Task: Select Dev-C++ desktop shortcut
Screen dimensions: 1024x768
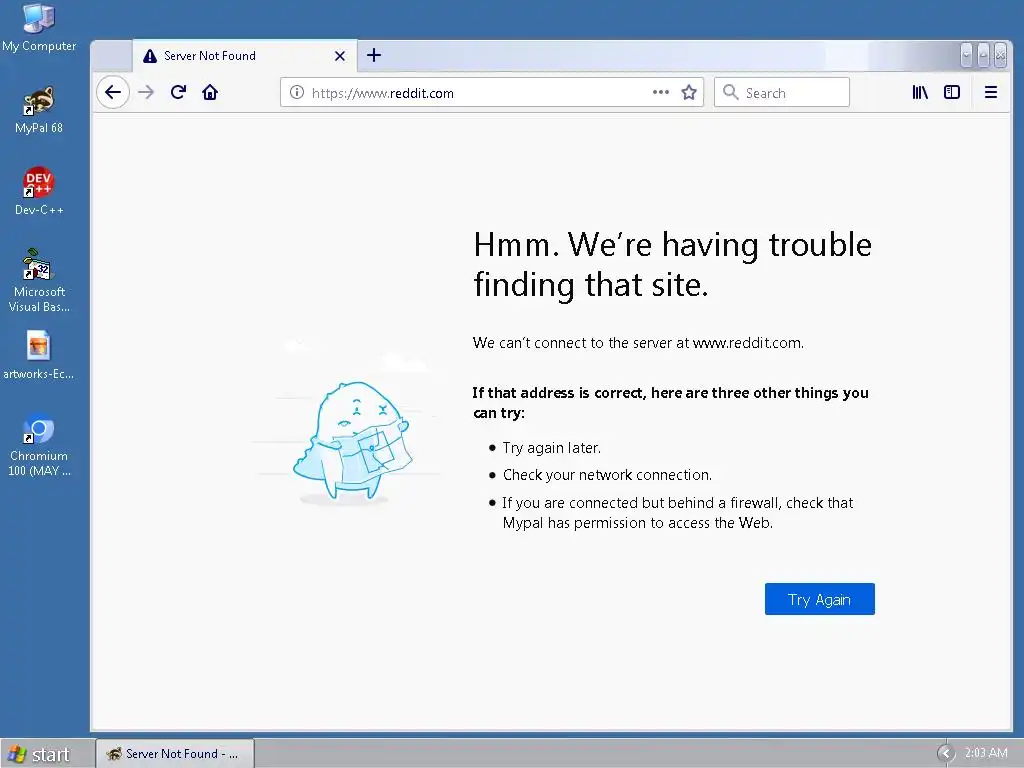Action: click(x=39, y=191)
